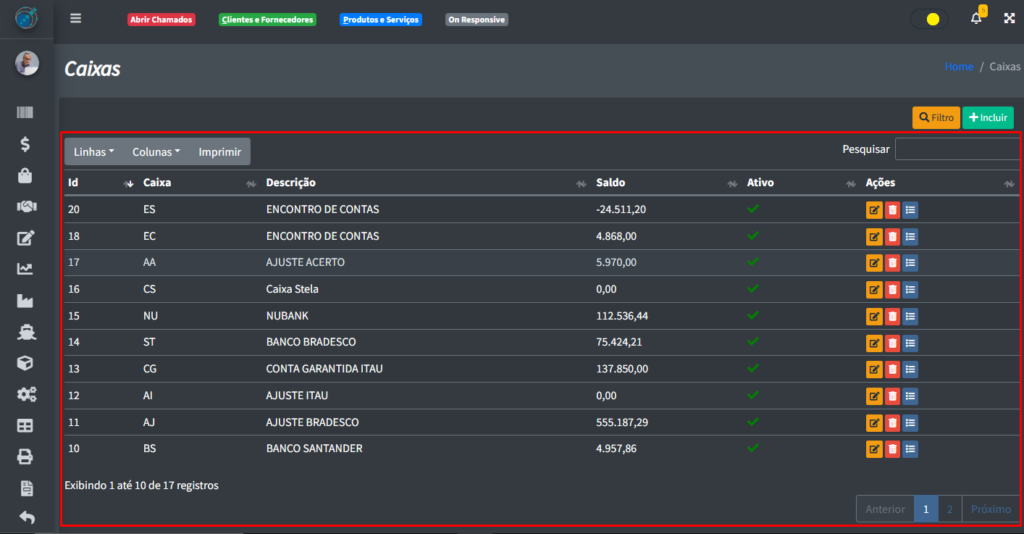Open Clientes e Fornecedores shortcut

(x=267, y=19)
